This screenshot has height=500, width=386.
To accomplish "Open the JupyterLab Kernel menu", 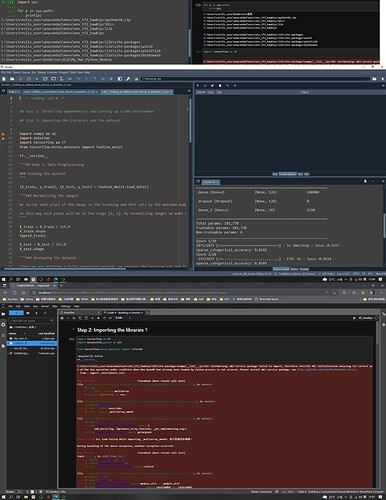I will [45, 306].
